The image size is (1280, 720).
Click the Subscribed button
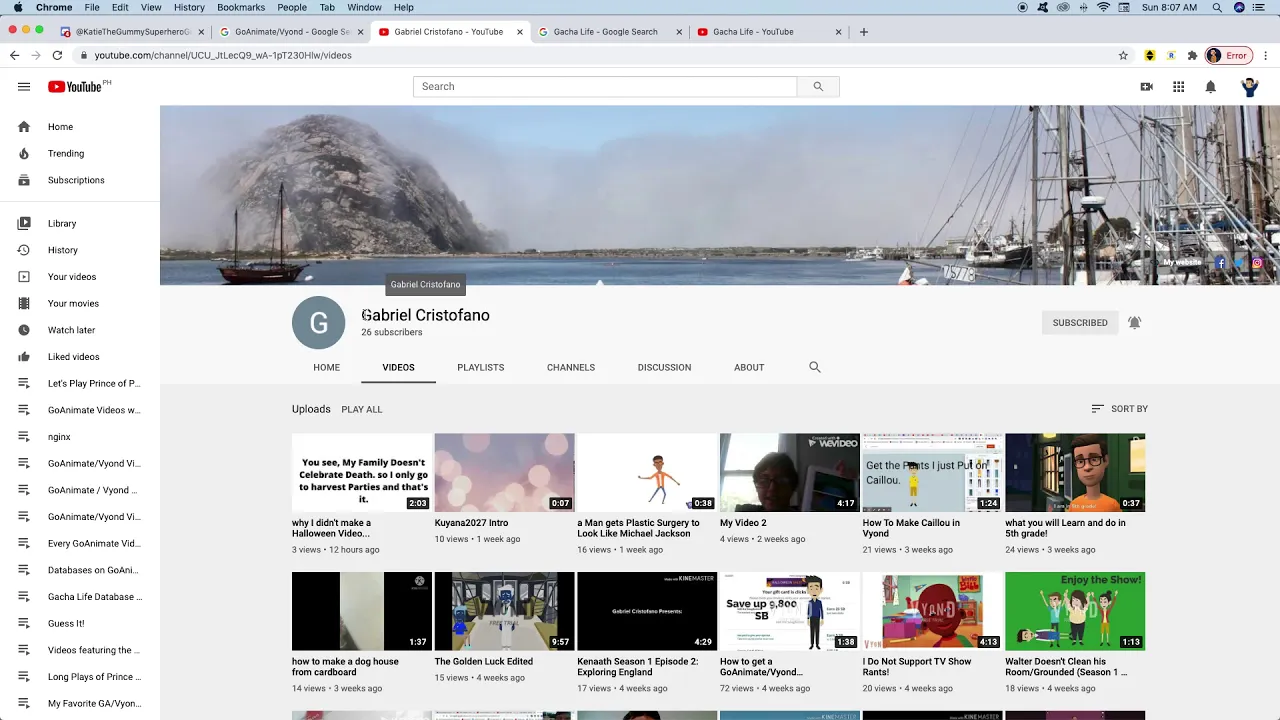[x=1080, y=323]
